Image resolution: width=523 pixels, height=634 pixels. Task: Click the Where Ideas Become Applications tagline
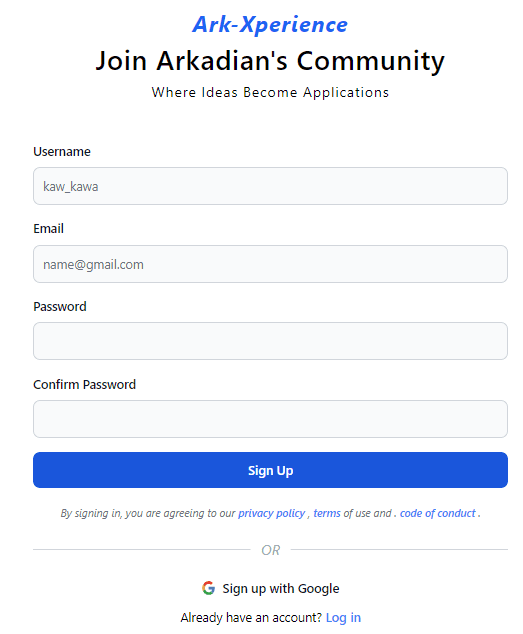(270, 92)
